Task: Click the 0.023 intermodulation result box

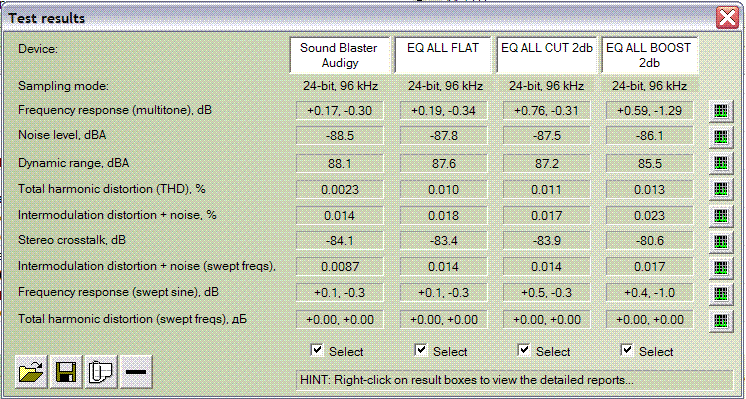Action: (x=649, y=215)
